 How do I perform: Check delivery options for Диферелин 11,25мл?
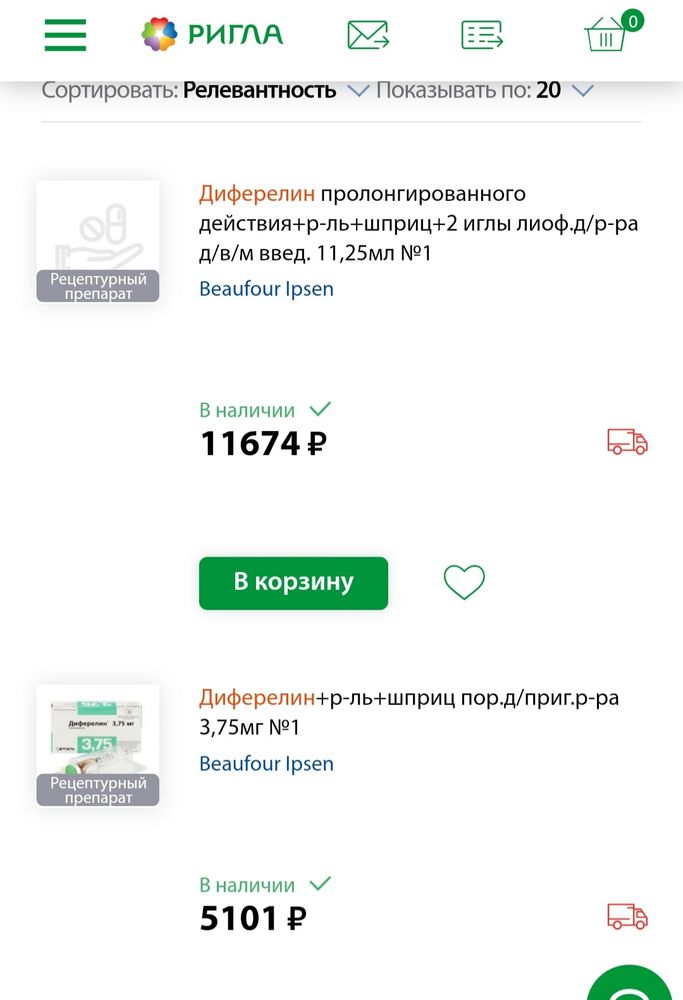click(627, 441)
